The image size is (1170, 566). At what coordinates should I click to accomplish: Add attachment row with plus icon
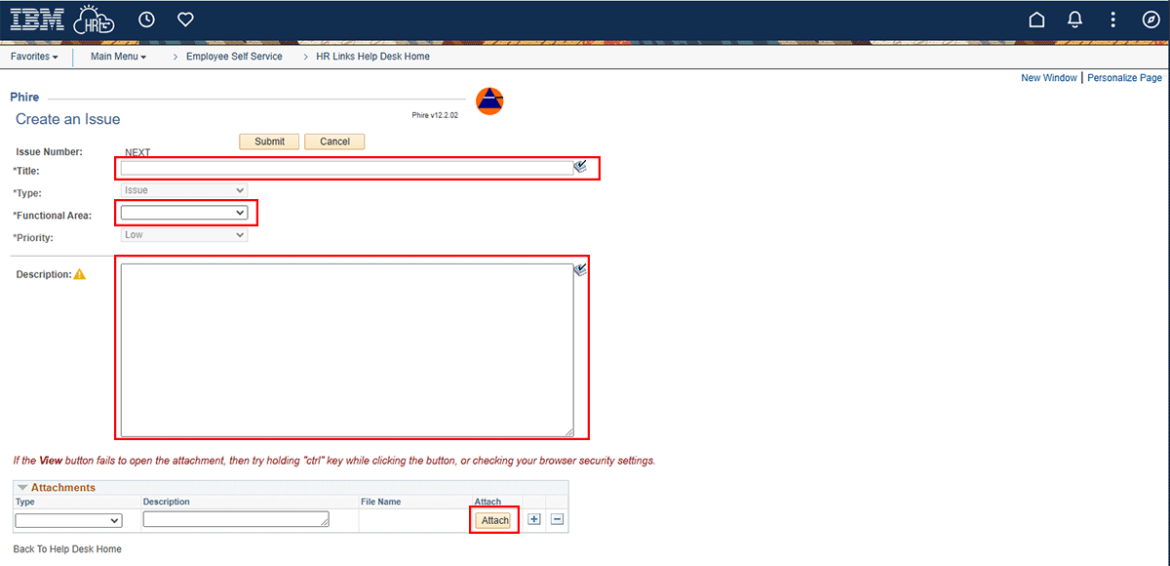click(x=534, y=520)
